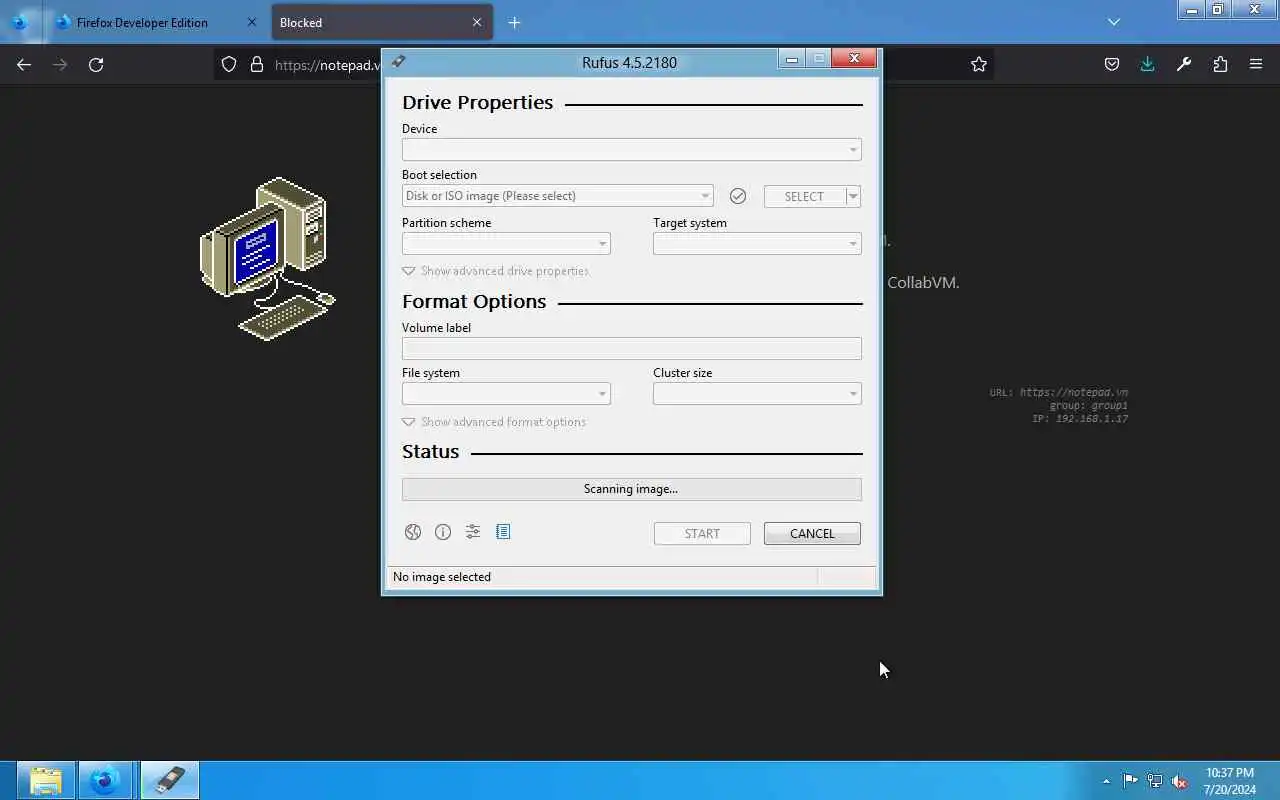Click the SELECT button
Viewport: 1280px width, 800px height.
click(x=804, y=196)
